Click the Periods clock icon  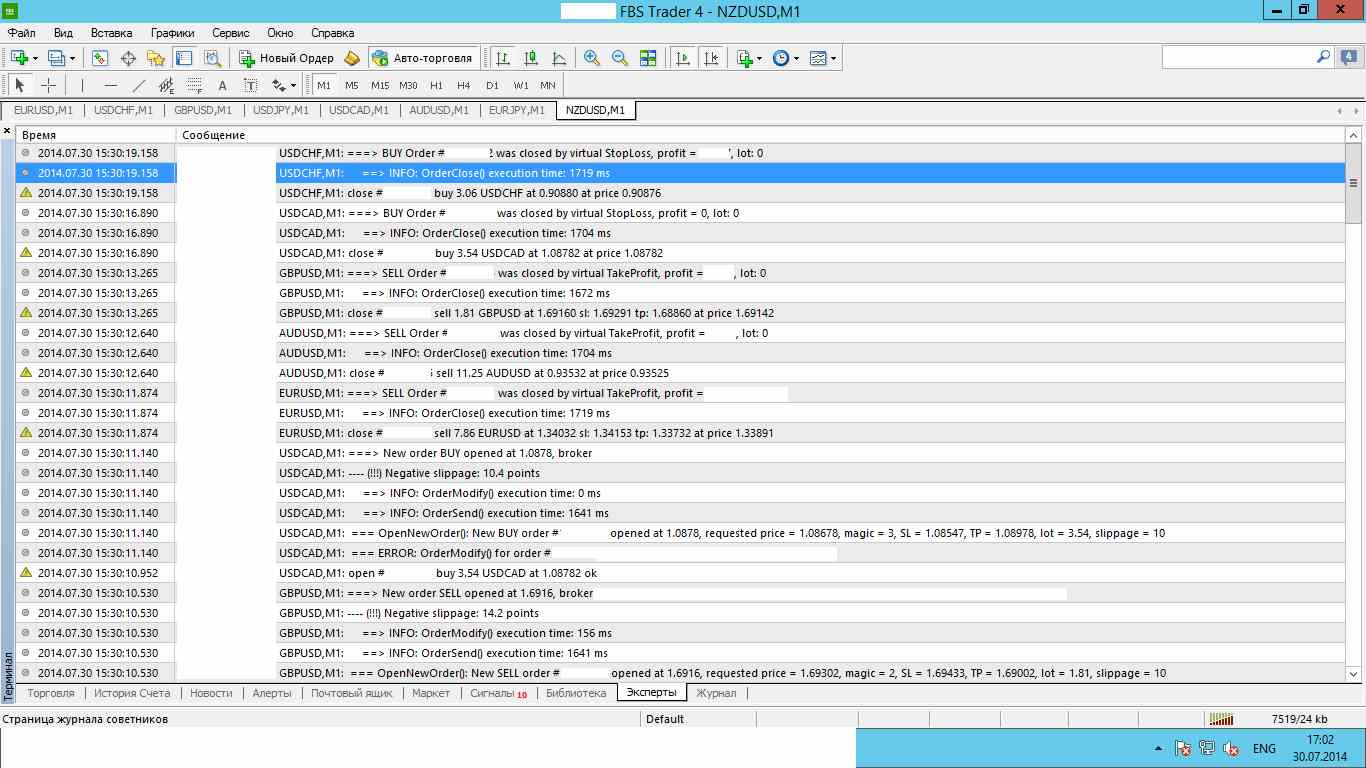[781, 58]
